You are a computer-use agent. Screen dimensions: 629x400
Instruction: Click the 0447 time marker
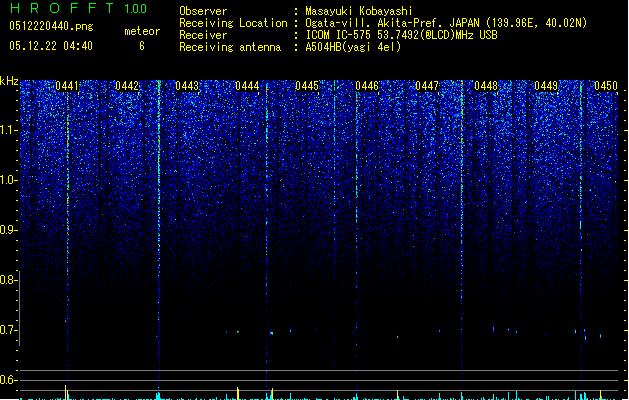point(427,86)
